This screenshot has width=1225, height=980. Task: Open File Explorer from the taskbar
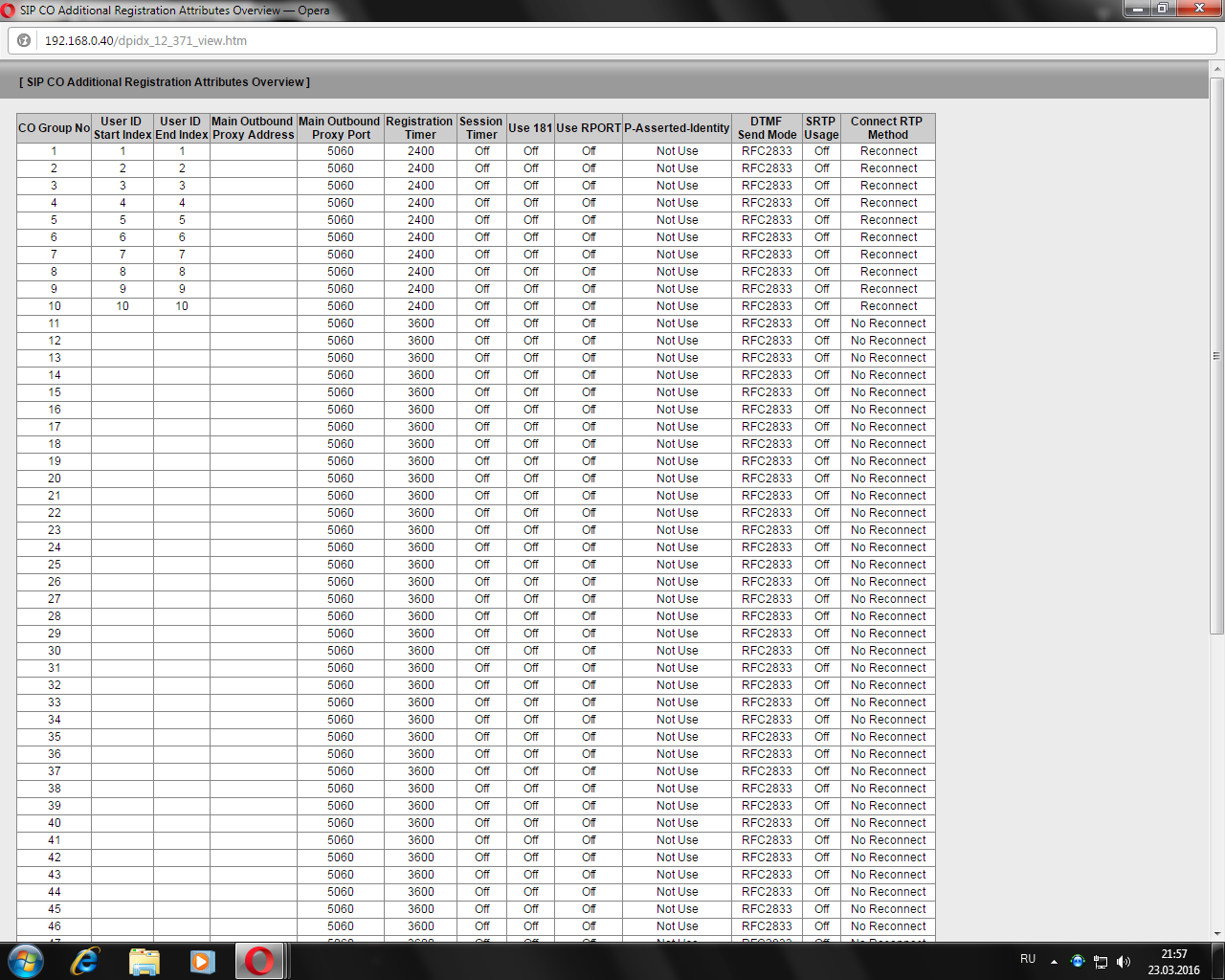pos(144,961)
